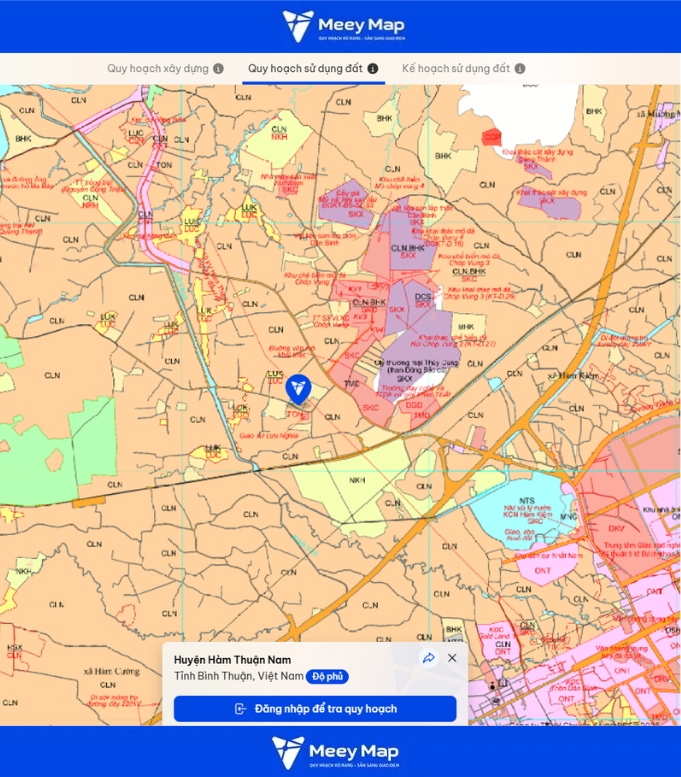Viewport: 681px width, 777px height.
Task: Click the info icon beside Quy hoạch sử dụng đất
Action: pyautogui.click(x=373, y=69)
